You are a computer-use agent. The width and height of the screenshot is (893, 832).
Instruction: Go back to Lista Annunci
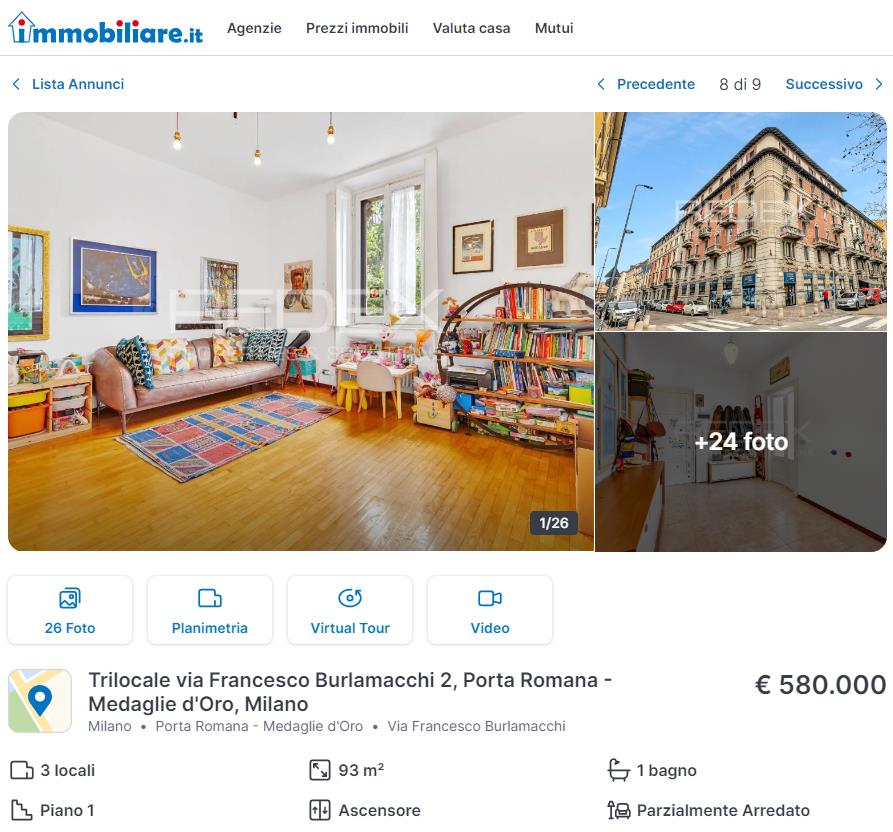pos(78,84)
